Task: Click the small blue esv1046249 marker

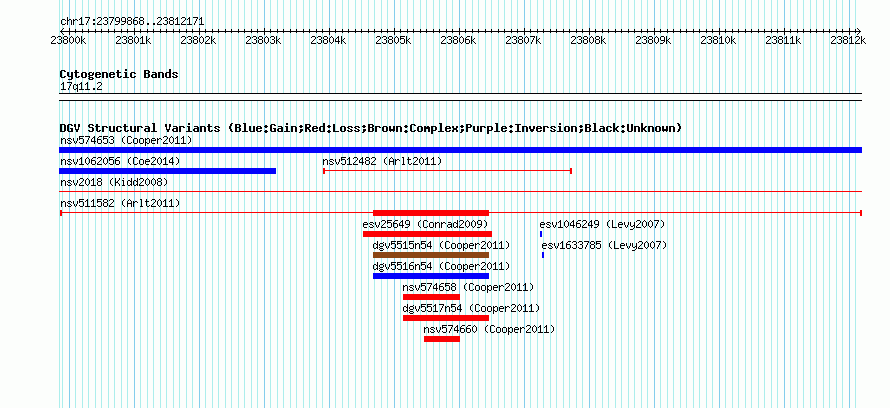Action: [x=541, y=234]
